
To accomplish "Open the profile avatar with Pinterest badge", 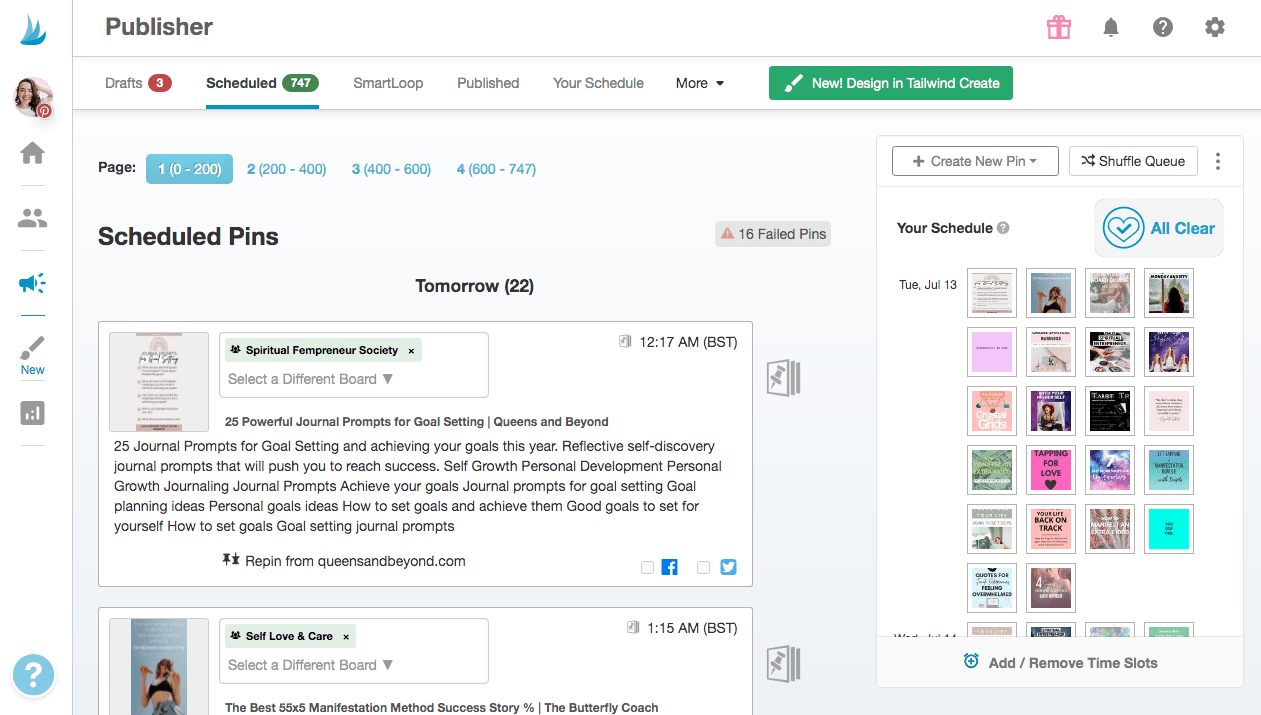I will pos(33,97).
